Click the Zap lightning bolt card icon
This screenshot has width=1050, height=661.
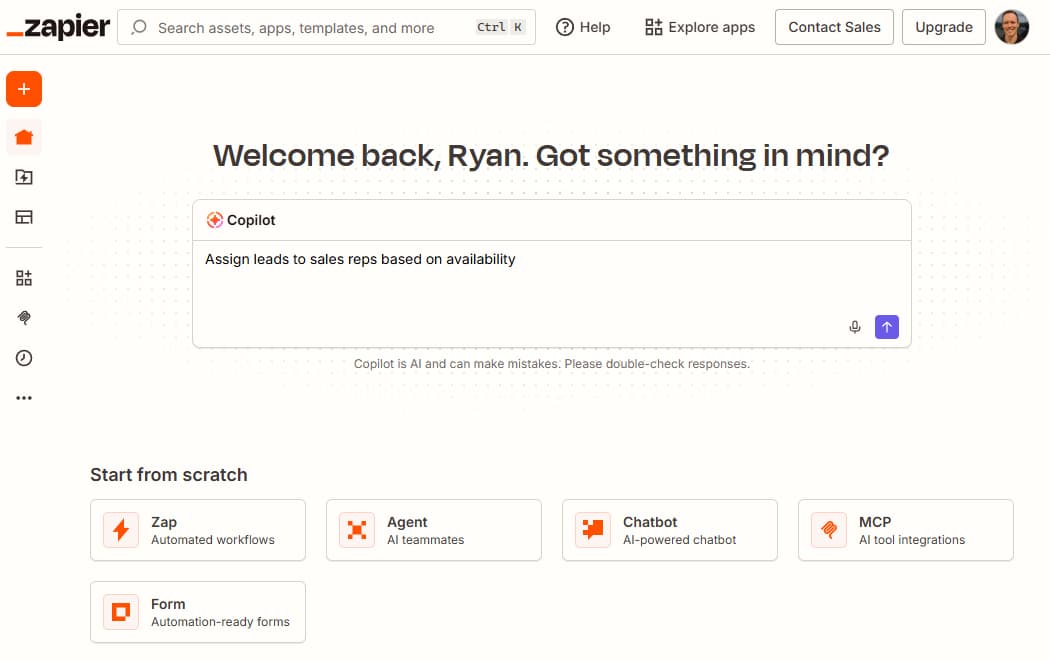click(121, 530)
